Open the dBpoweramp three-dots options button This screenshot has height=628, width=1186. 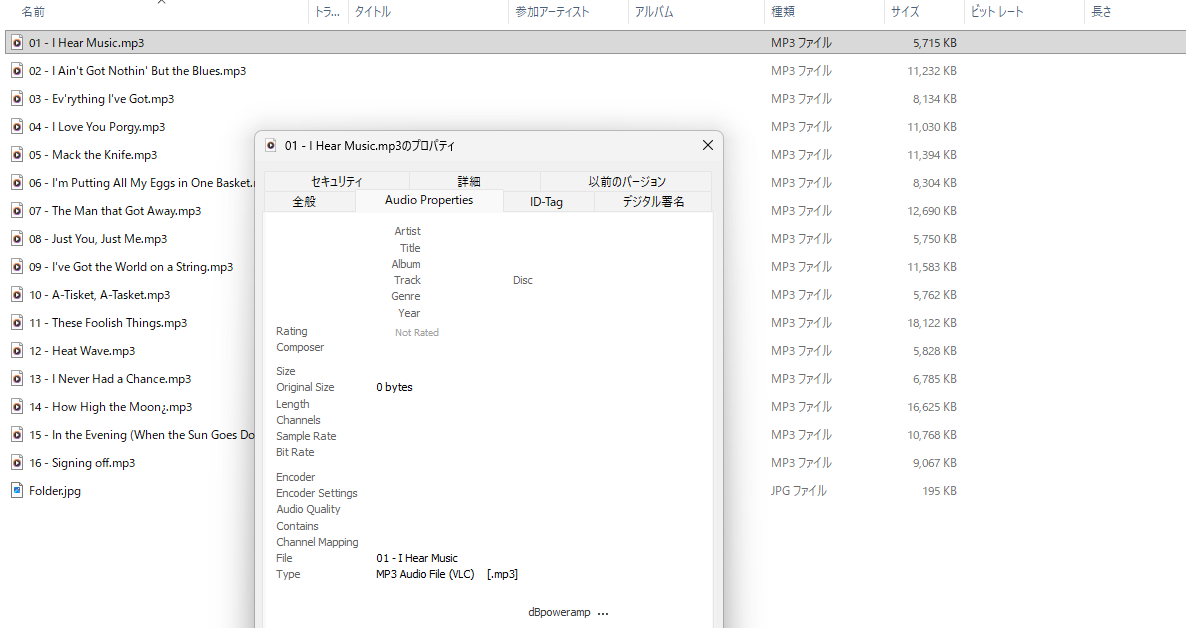[602, 613]
